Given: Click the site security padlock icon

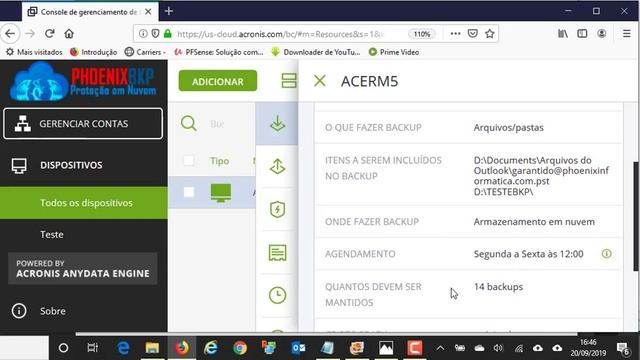Looking at the screenshot, I should point(168,33).
